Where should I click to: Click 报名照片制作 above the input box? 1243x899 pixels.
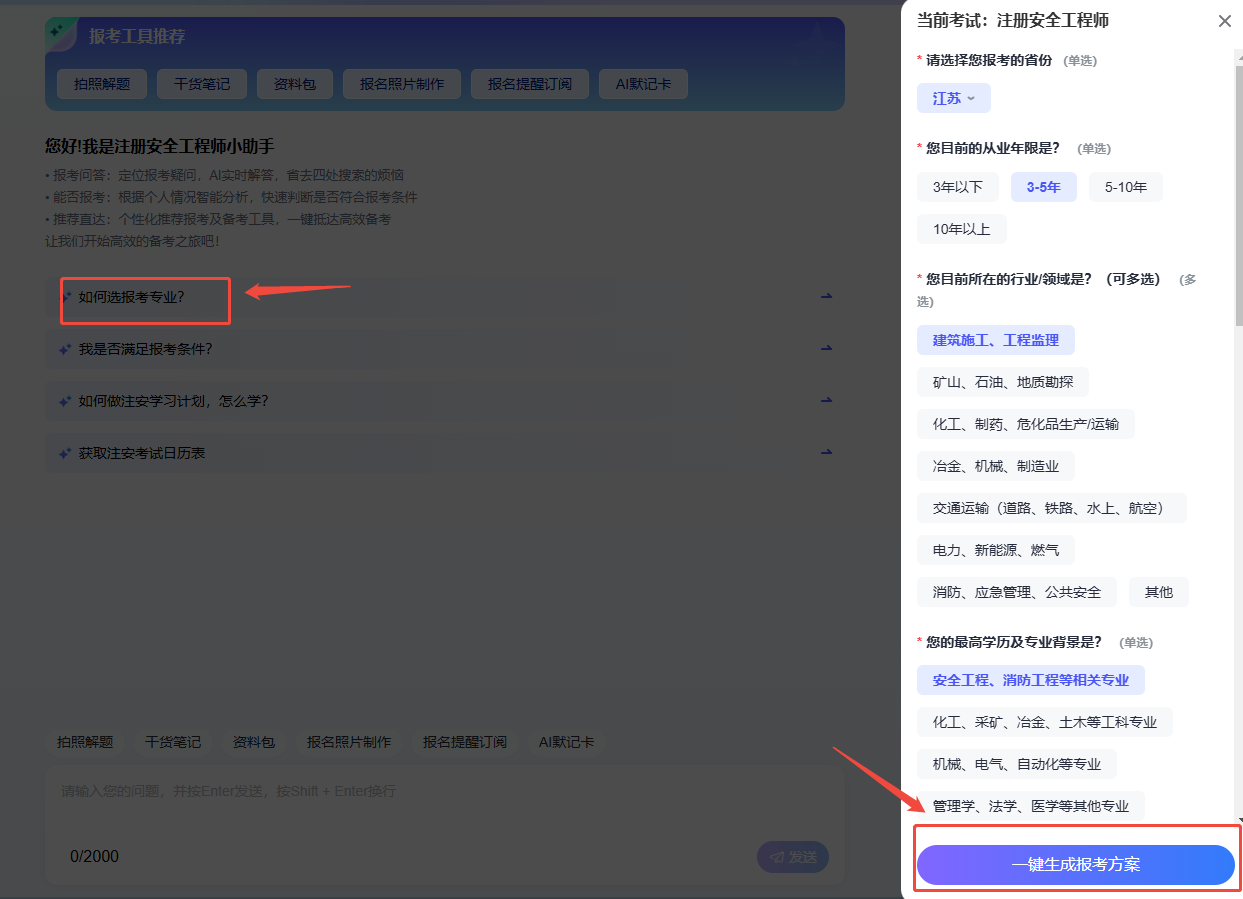[348, 742]
